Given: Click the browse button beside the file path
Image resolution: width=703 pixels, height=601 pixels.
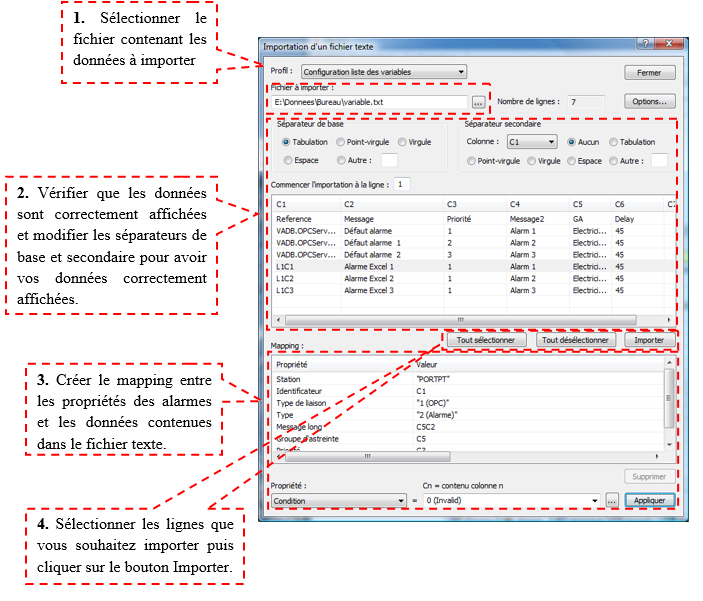Looking at the screenshot, I should click(478, 102).
